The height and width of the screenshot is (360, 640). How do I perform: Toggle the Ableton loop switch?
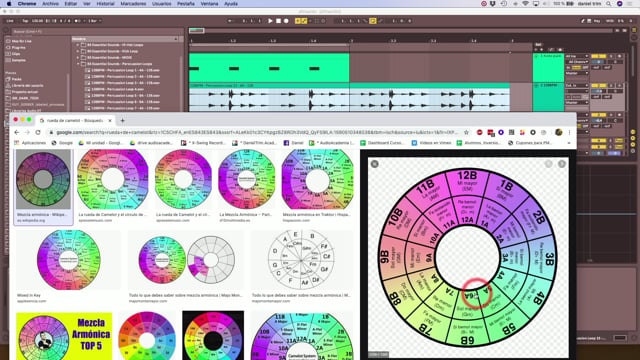coord(373,21)
